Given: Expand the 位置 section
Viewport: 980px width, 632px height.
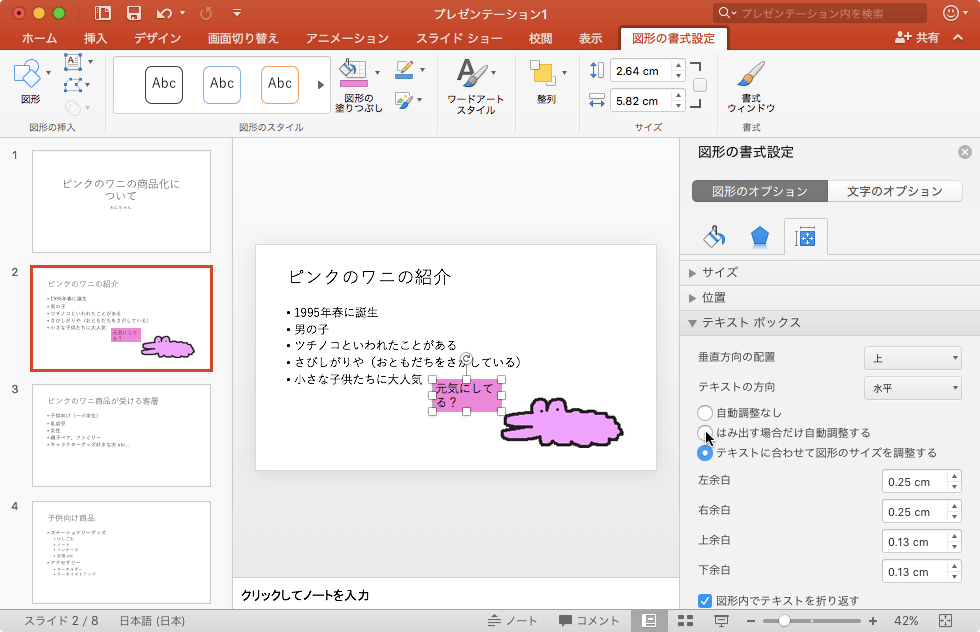Looking at the screenshot, I should pos(714,297).
